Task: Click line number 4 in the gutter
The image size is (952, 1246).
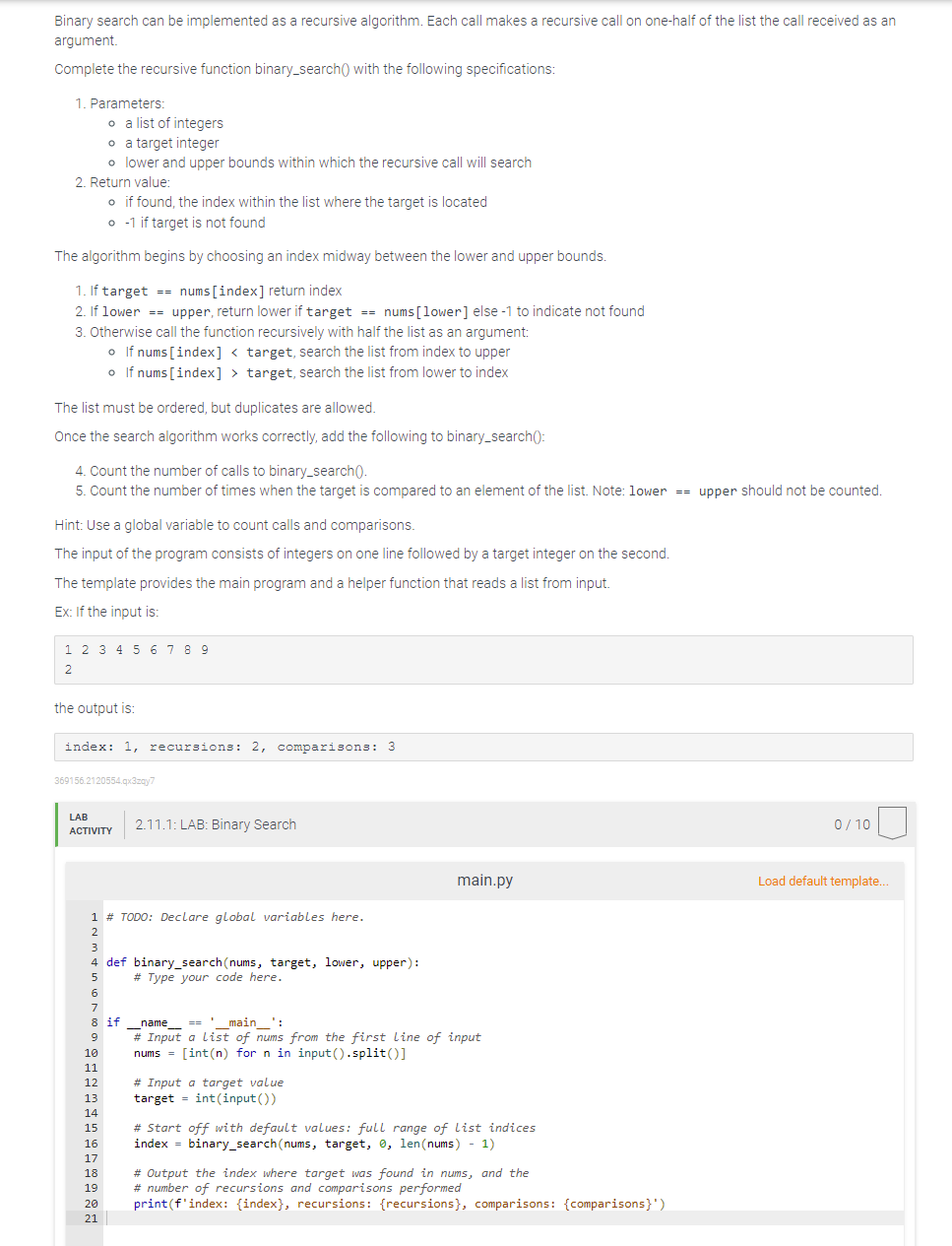Action: click(93, 961)
